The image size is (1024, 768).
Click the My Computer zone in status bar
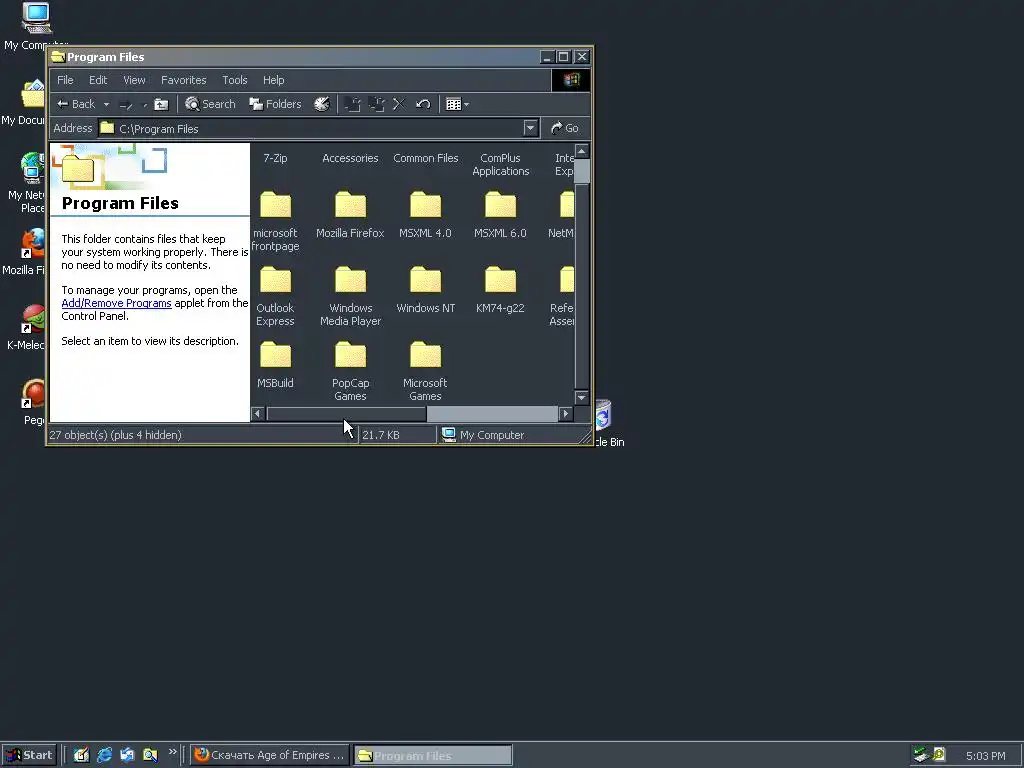click(x=483, y=435)
